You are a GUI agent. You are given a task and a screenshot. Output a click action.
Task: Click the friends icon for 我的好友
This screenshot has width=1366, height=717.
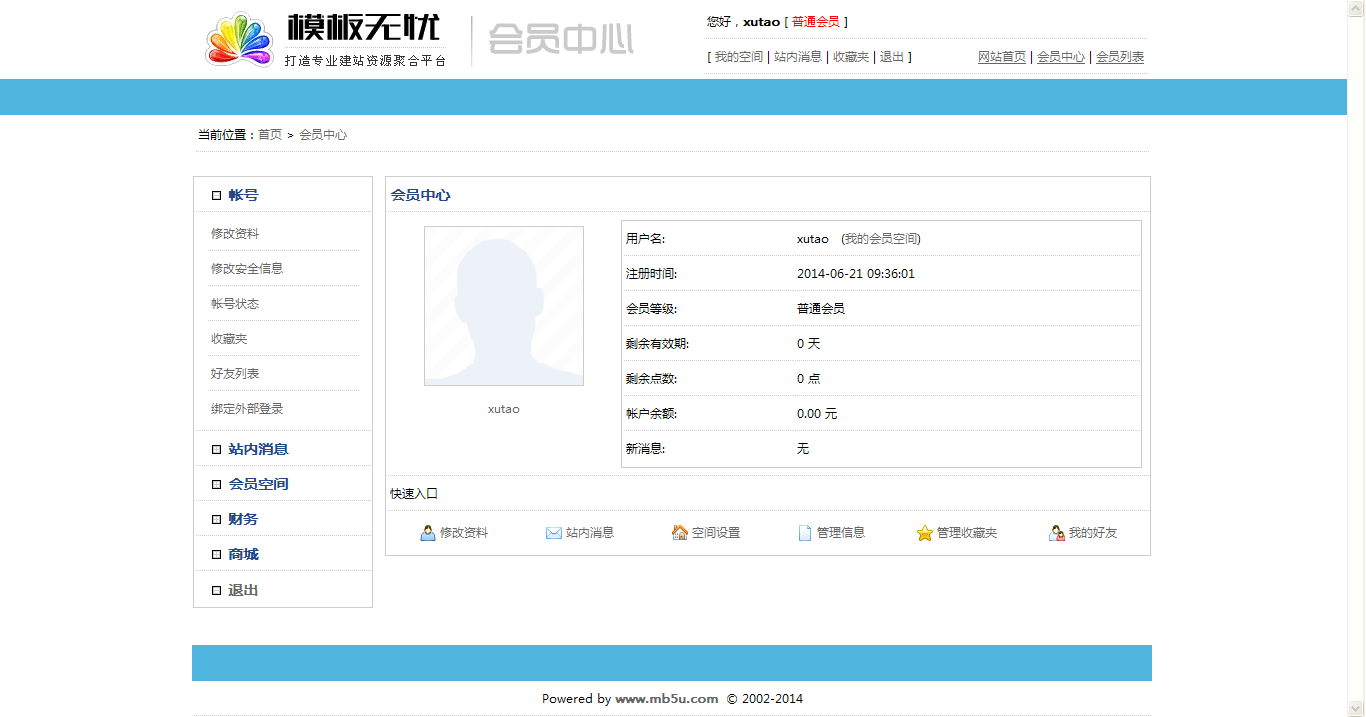1057,533
